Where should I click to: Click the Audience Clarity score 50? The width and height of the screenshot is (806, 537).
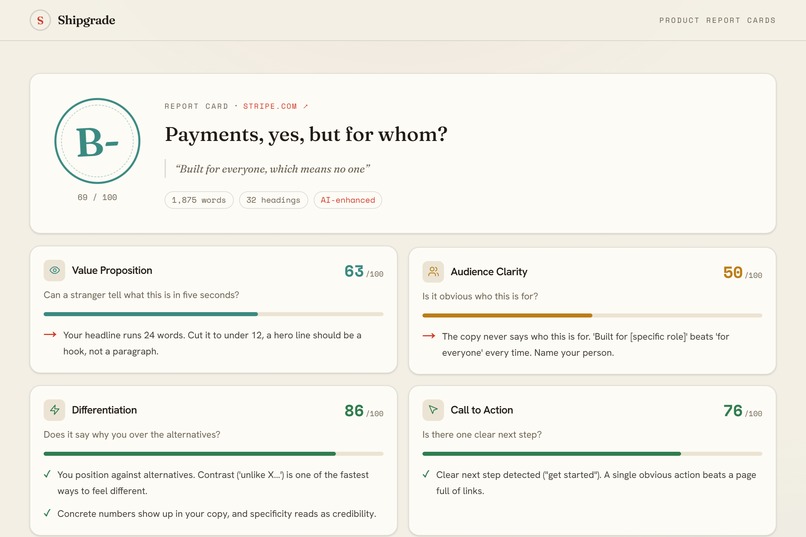point(732,272)
